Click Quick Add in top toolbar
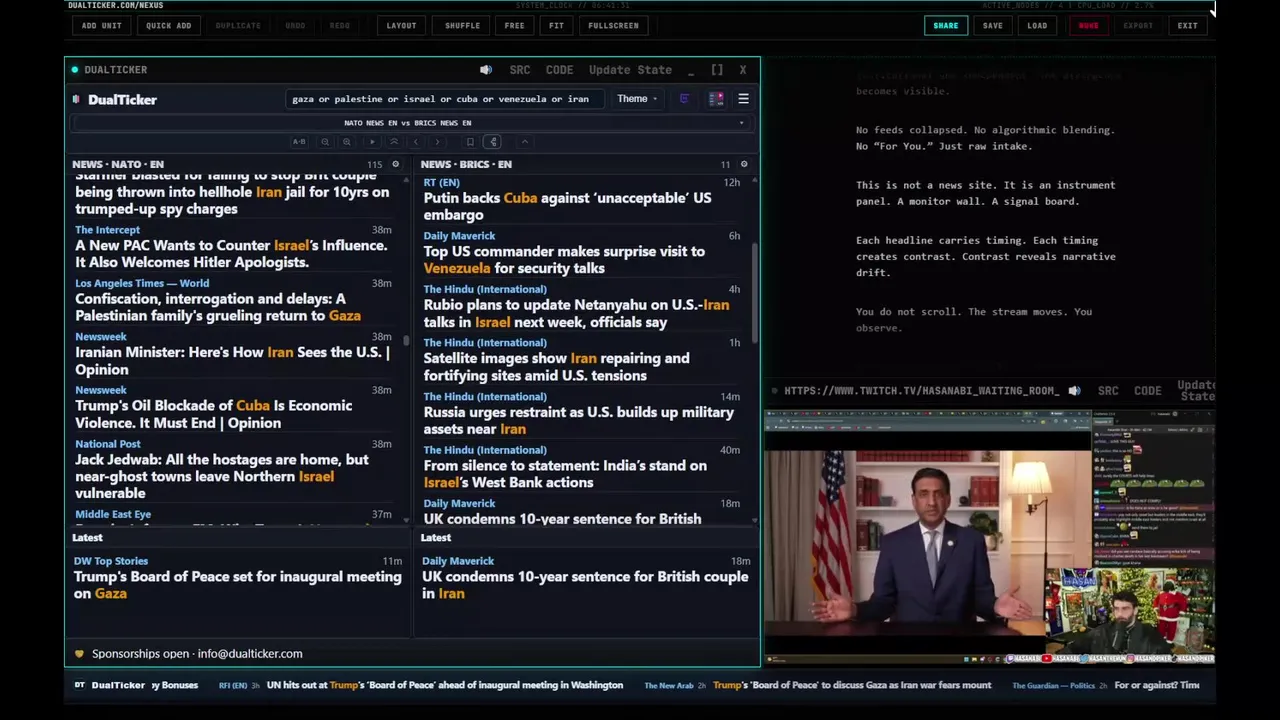The height and width of the screenshot is (720, 1280). 168,26
